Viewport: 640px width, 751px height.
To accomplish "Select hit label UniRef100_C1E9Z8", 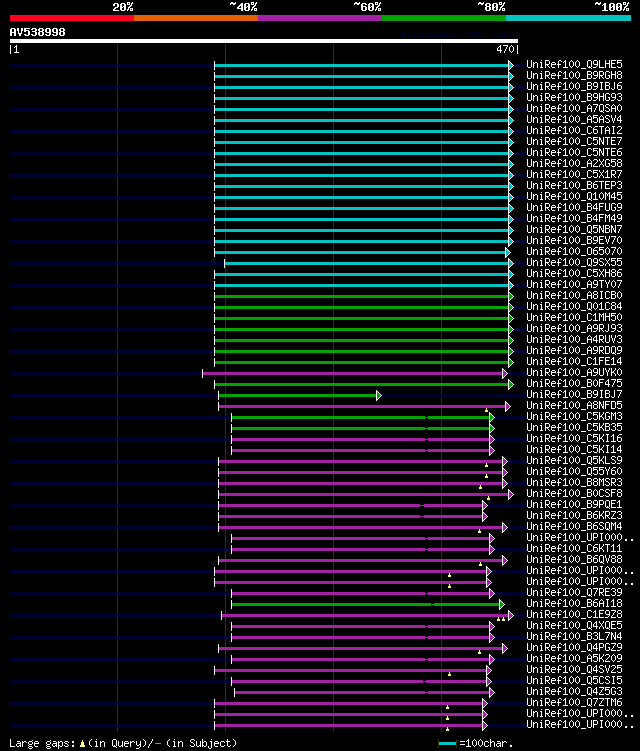I will click(574, 615).
